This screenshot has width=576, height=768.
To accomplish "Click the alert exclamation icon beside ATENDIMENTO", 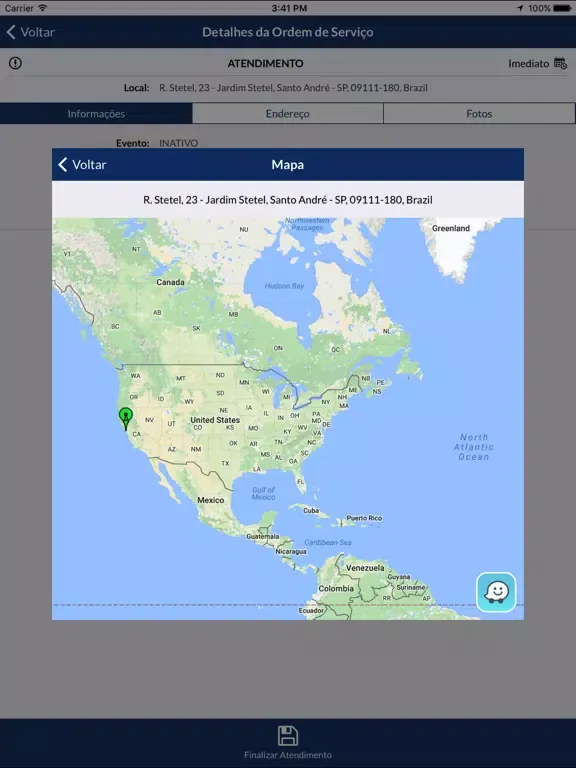I will click(x=15, y=63).
